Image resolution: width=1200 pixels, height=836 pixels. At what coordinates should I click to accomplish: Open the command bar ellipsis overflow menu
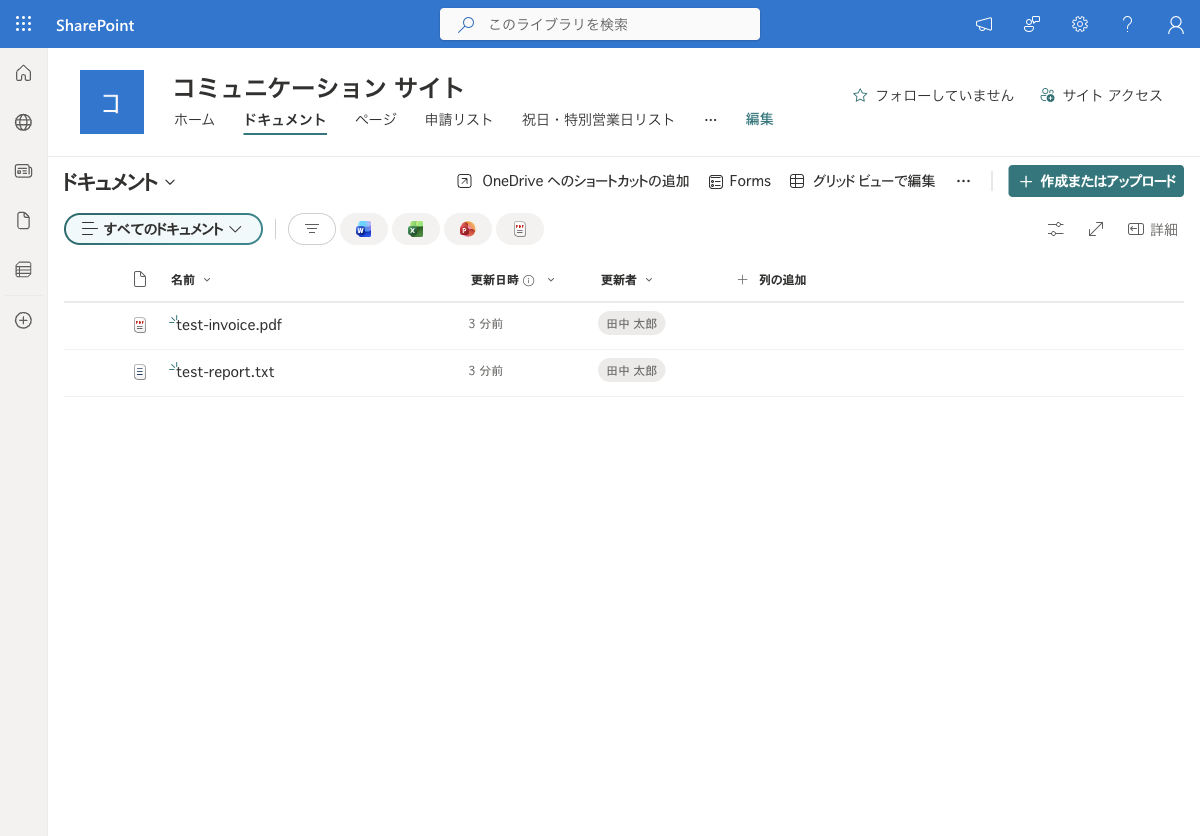tap(963, 181)
